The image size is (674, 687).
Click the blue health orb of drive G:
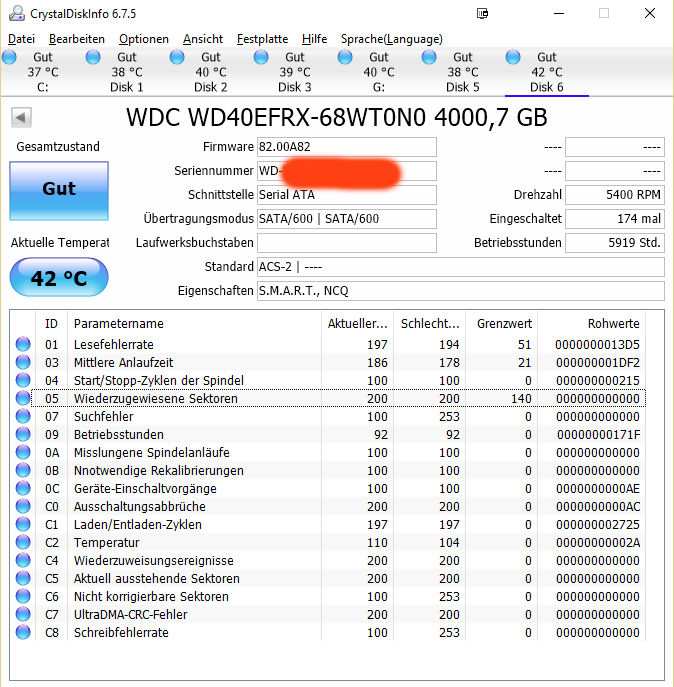pos(345,57)
